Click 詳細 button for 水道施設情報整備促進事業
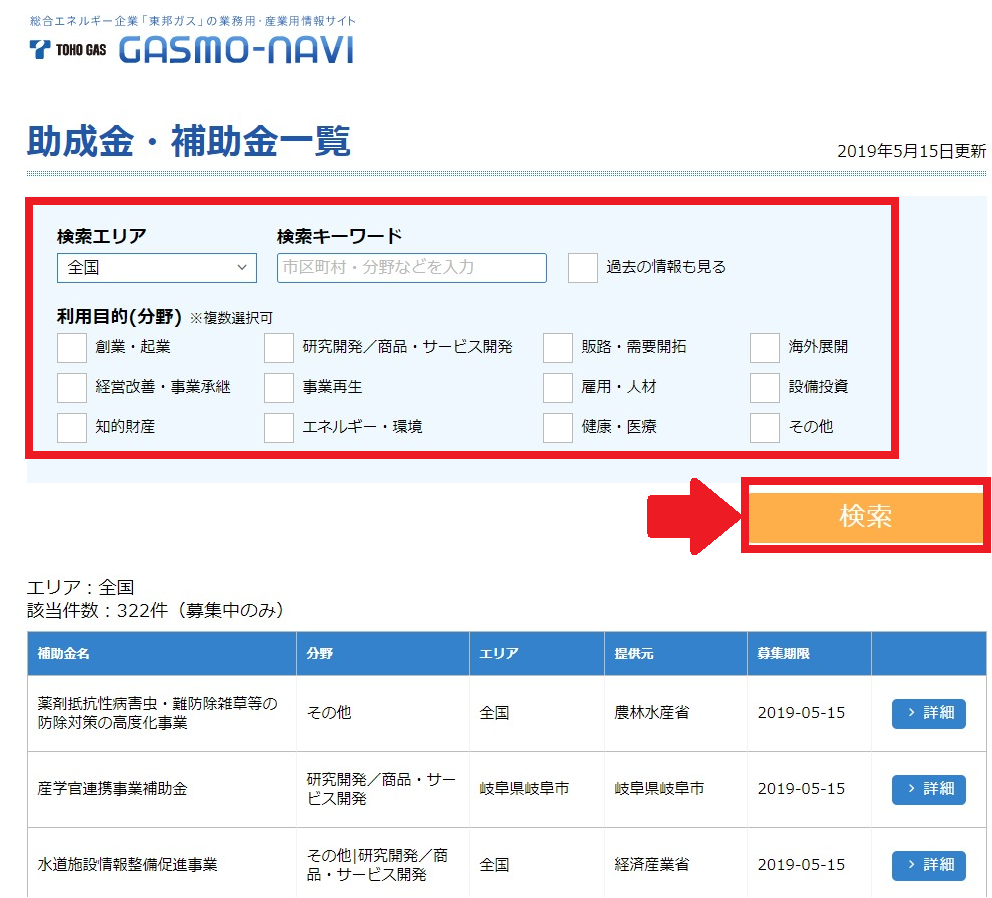Image resolution: width=992 pixels, height=898 pixels. pos(928,865)
